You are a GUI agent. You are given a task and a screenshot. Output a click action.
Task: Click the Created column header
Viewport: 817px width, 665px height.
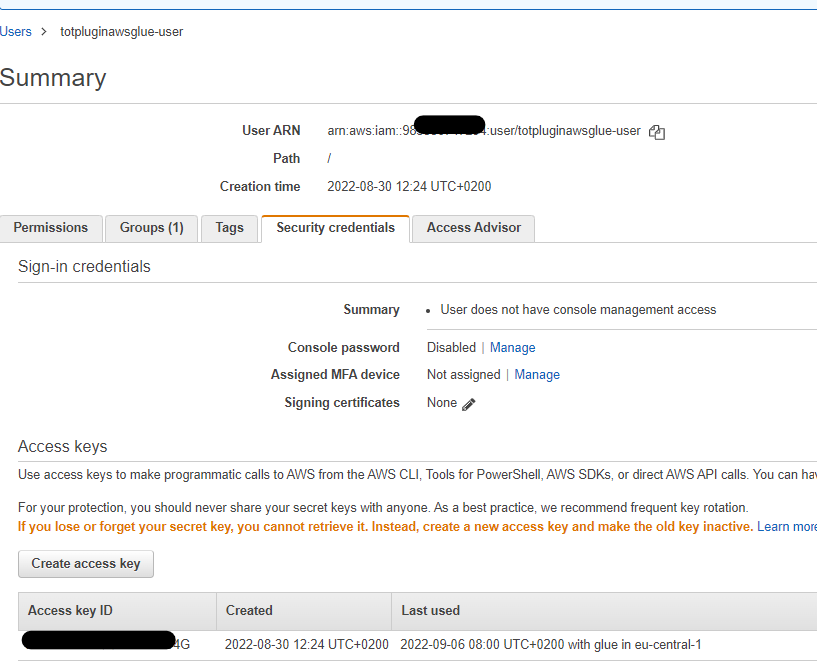pyautogui.click(x=249, y=611)
